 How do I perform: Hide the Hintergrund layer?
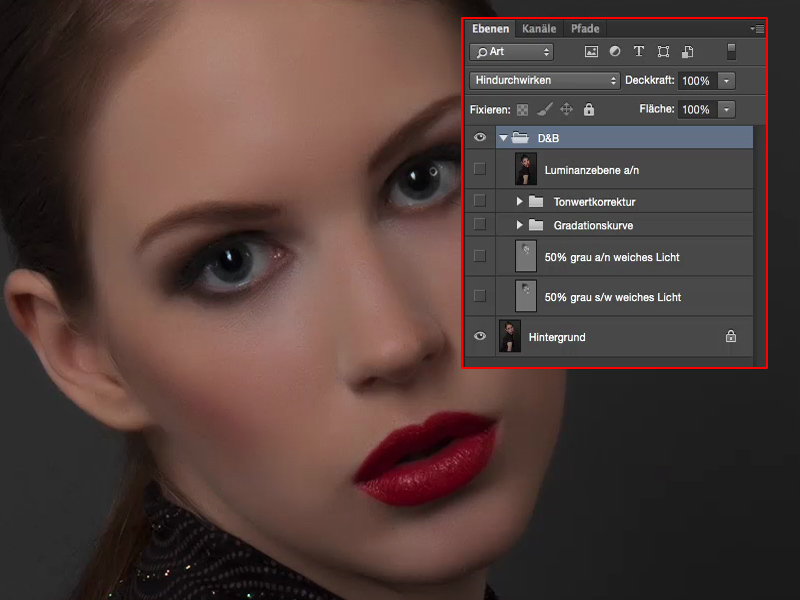pos(480,336)
